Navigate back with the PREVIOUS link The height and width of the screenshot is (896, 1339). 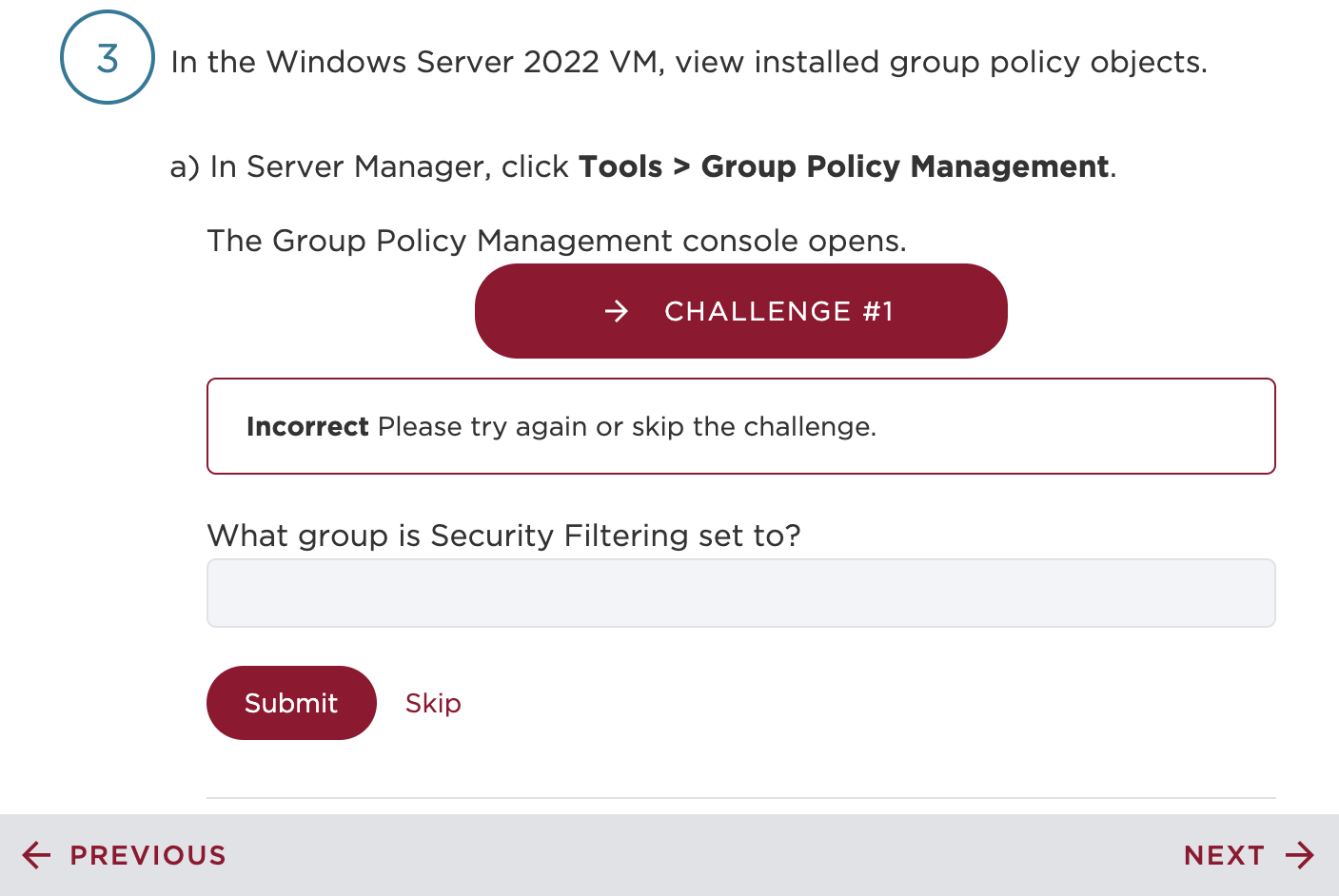tap(148, 855)
